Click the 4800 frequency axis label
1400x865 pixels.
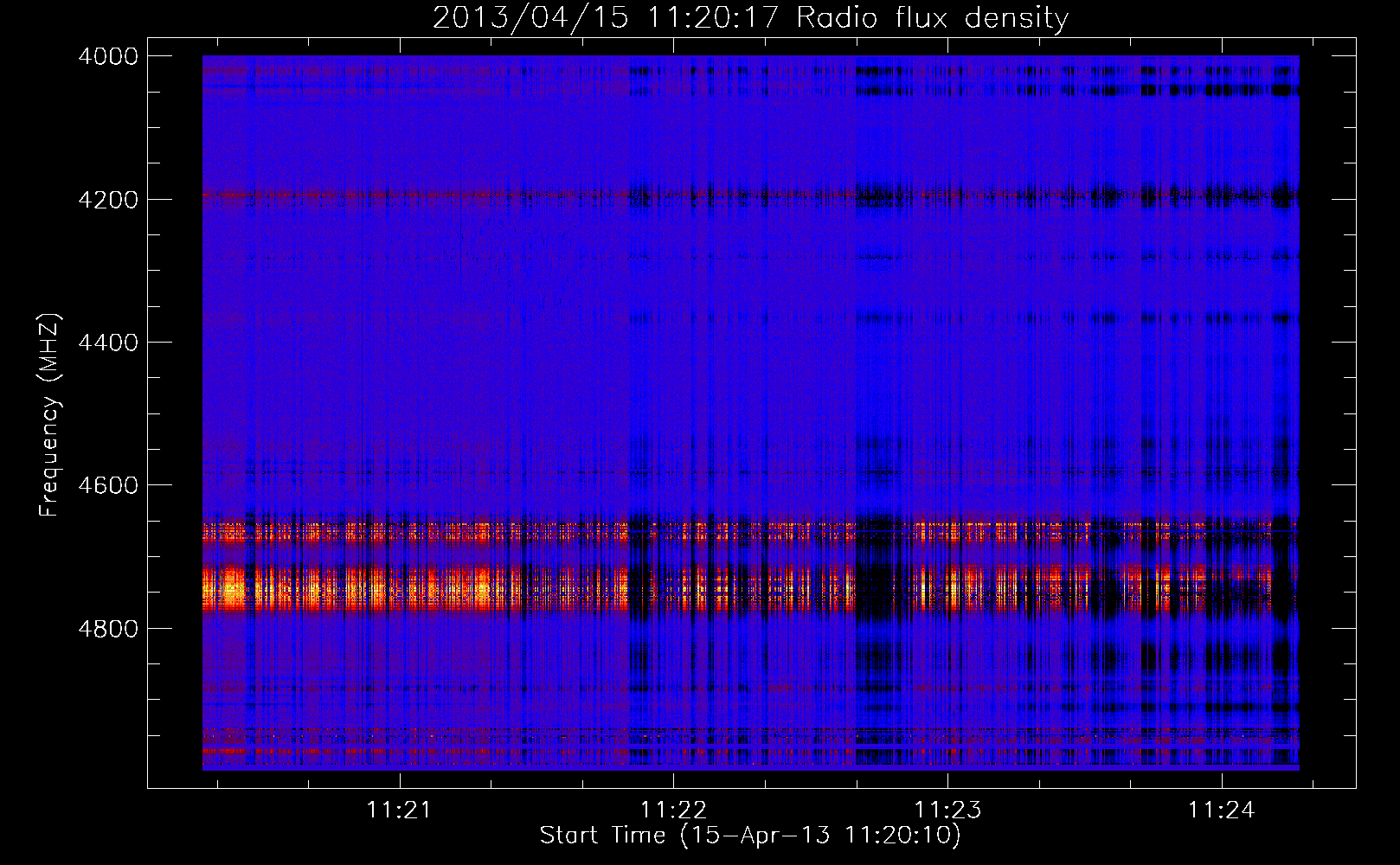pyautogui.click(x=108, y=628)
